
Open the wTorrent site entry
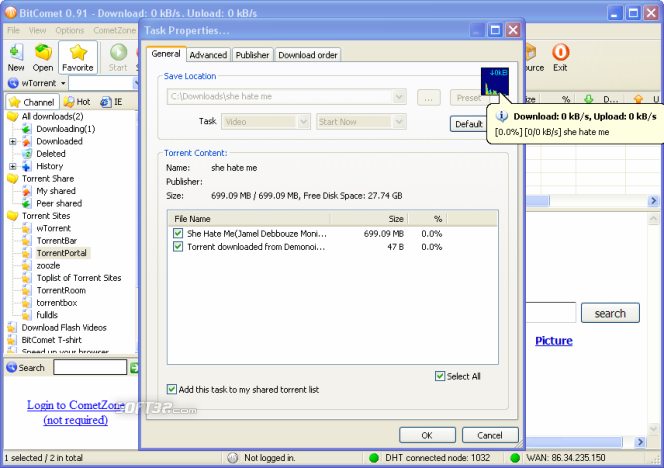(x=53, y=228)
